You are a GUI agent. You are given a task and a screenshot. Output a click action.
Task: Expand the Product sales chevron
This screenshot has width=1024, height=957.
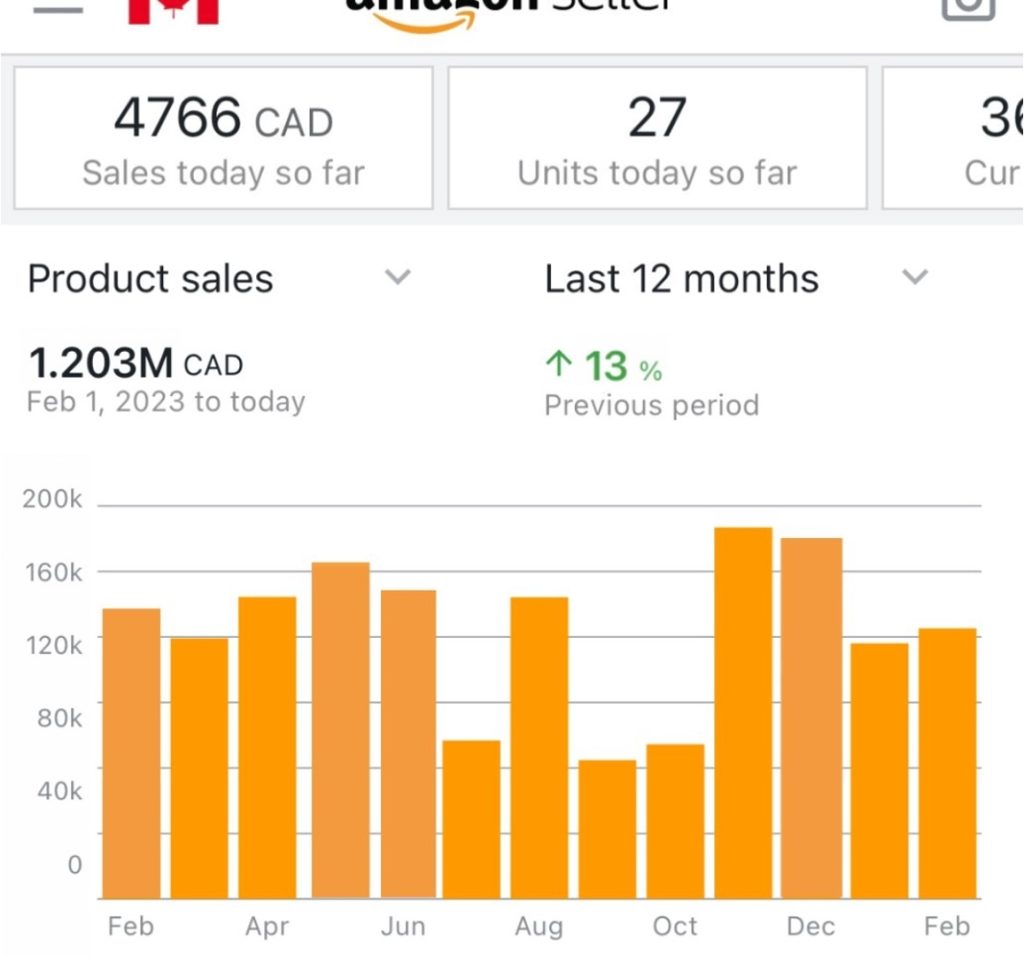click(x=398, y=277)
